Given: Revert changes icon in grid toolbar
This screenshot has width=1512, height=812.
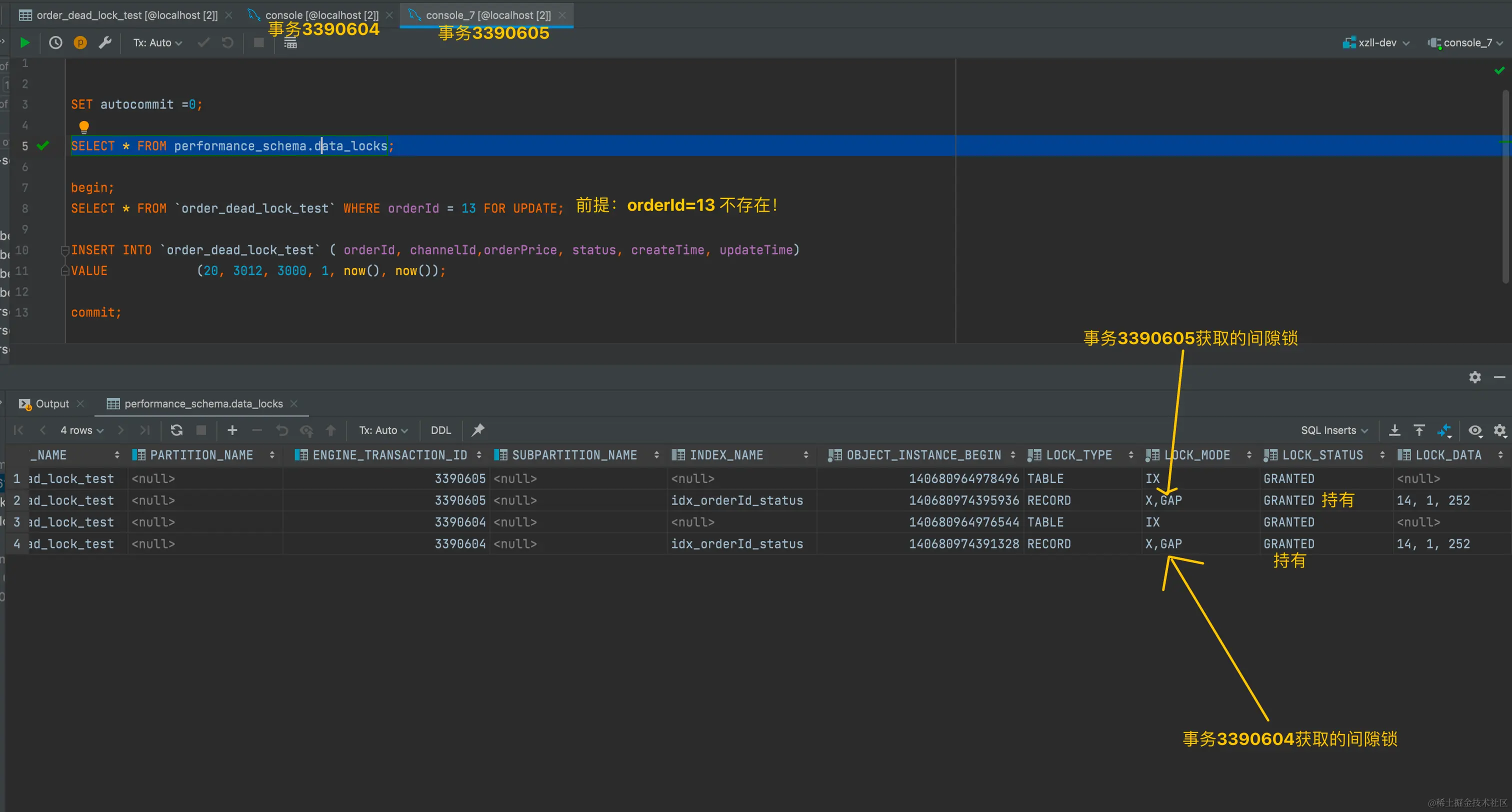Looking at the screenshot, I should pyautogui.click(x=282, y=430).
